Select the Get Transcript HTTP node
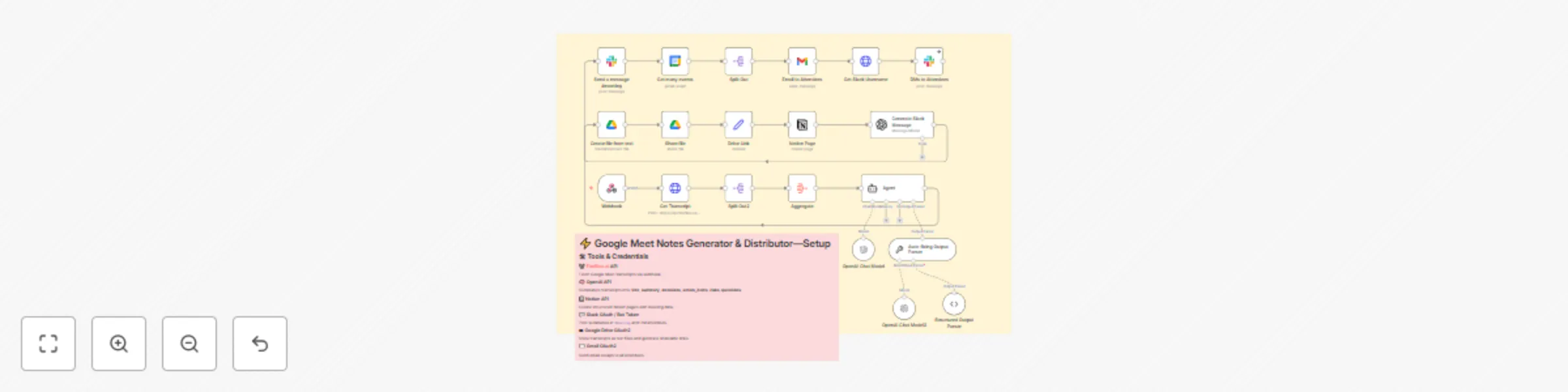Screen dimensions: 1568x392 tap(675, 188)
